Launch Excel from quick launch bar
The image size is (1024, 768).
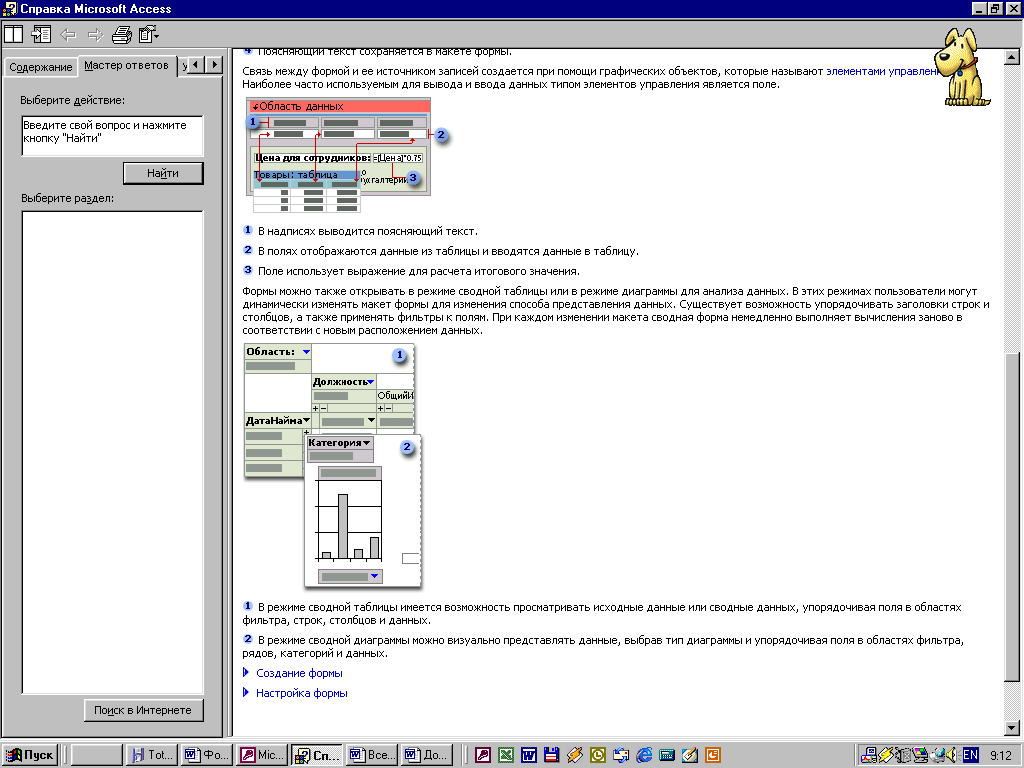(x=505, y=755)
